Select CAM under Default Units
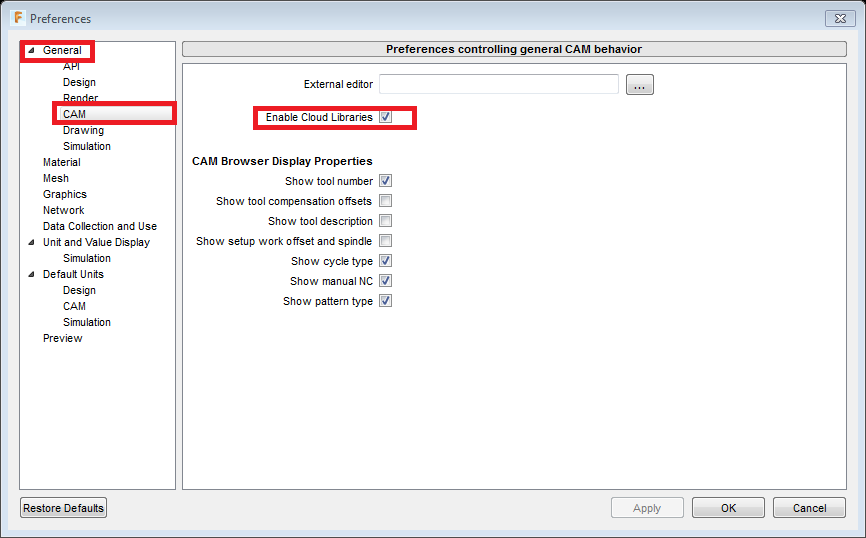The image size is (866, 538). click(74, 307)
